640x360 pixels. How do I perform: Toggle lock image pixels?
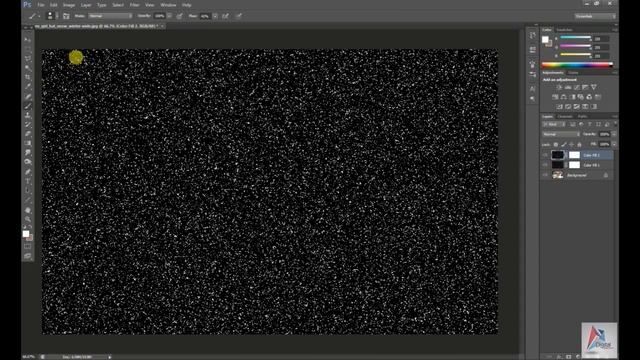click(x=564, y=144)
